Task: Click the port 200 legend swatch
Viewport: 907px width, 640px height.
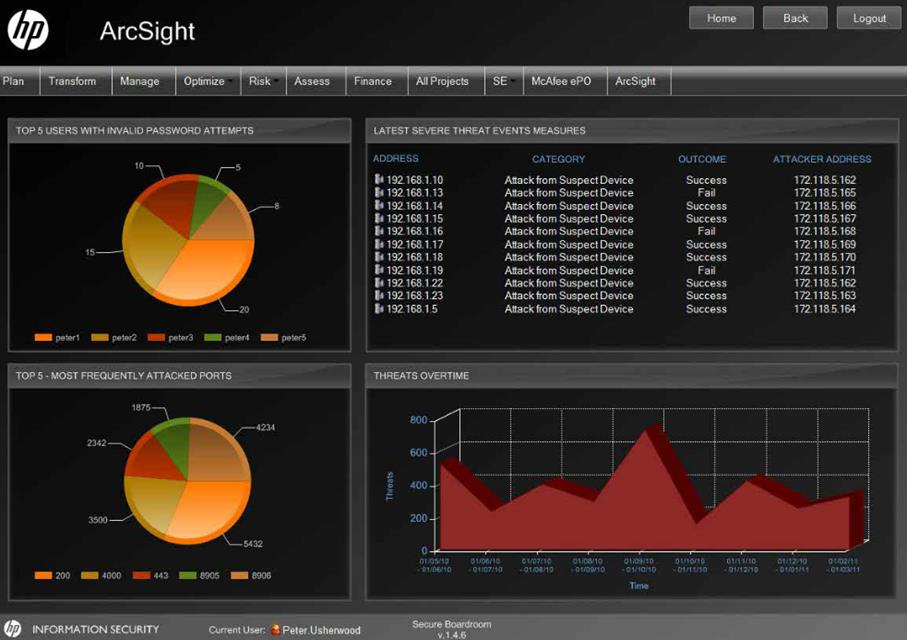Action: coord(43,575)
